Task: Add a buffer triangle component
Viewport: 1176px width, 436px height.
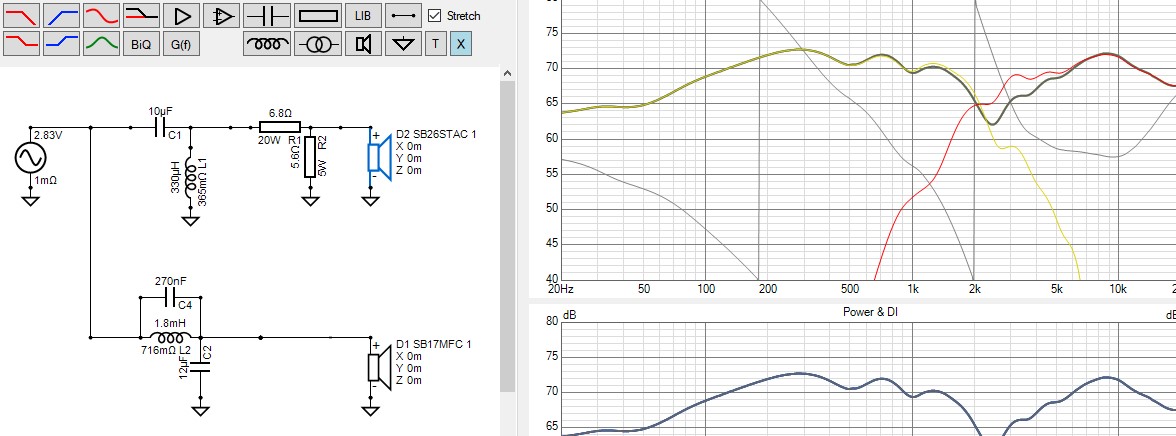Action: [181, 15]
